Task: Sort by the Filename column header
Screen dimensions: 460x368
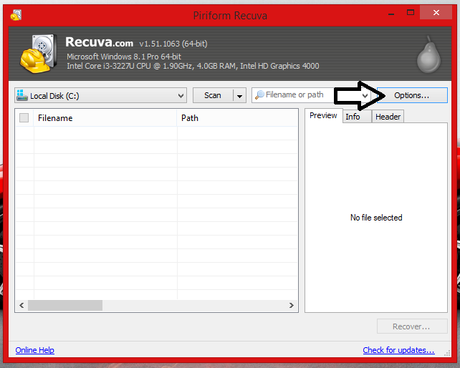Action: [105, 118]
